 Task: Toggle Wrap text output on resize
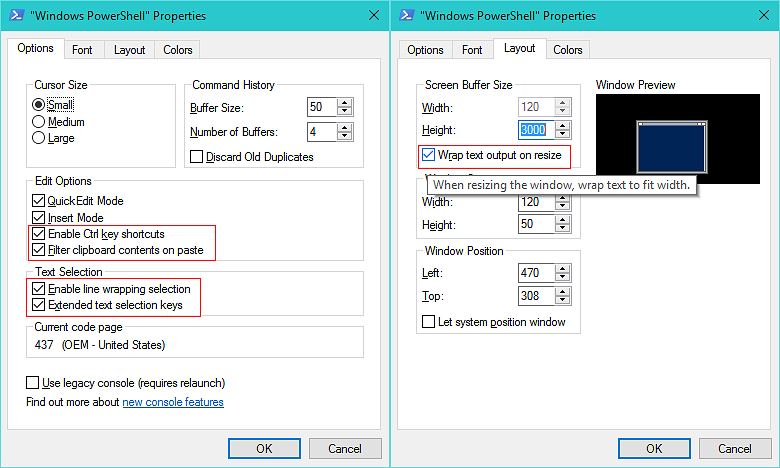428,155
